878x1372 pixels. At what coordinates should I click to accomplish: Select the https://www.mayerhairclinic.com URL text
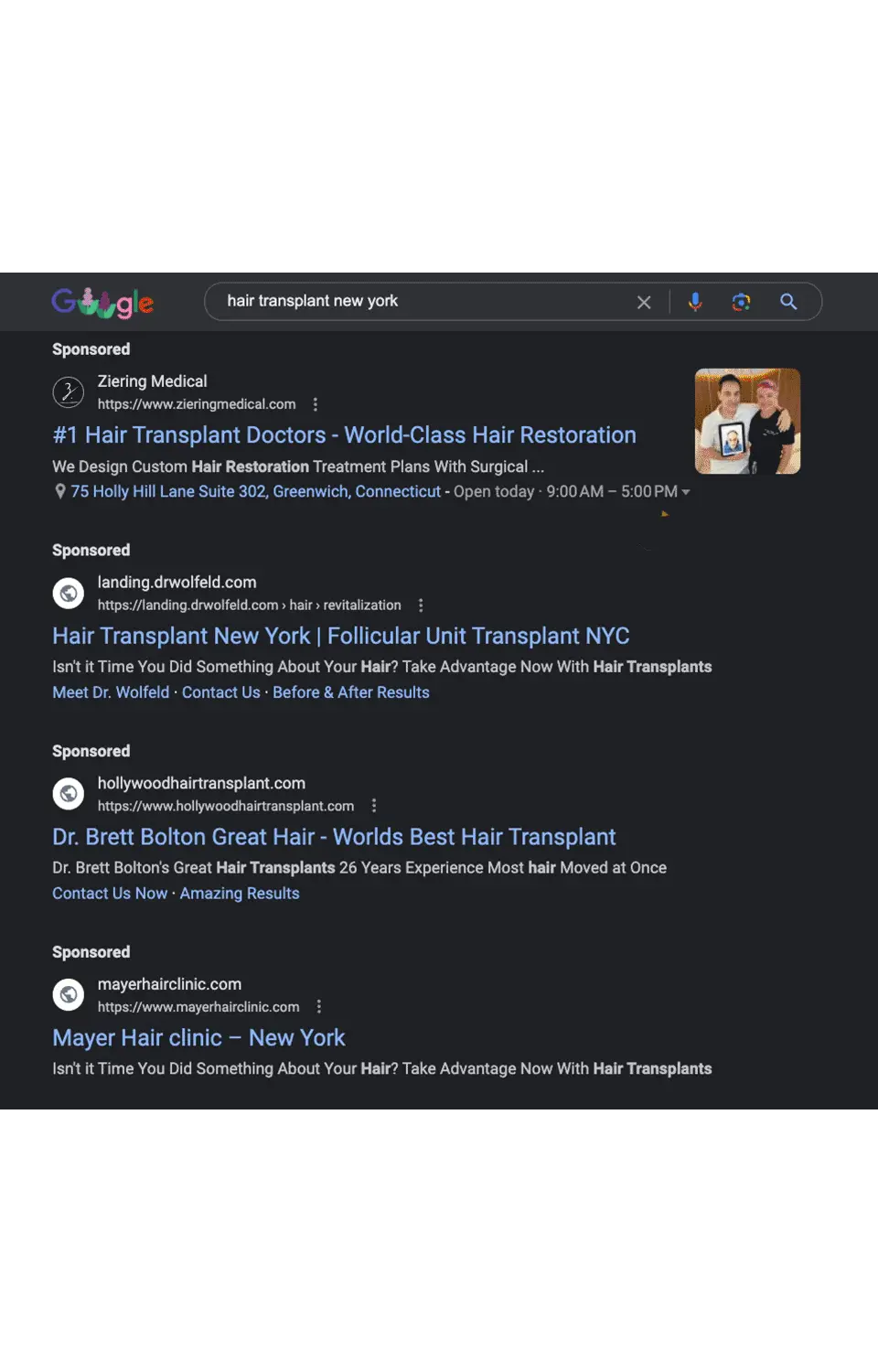click(198, 1007)
